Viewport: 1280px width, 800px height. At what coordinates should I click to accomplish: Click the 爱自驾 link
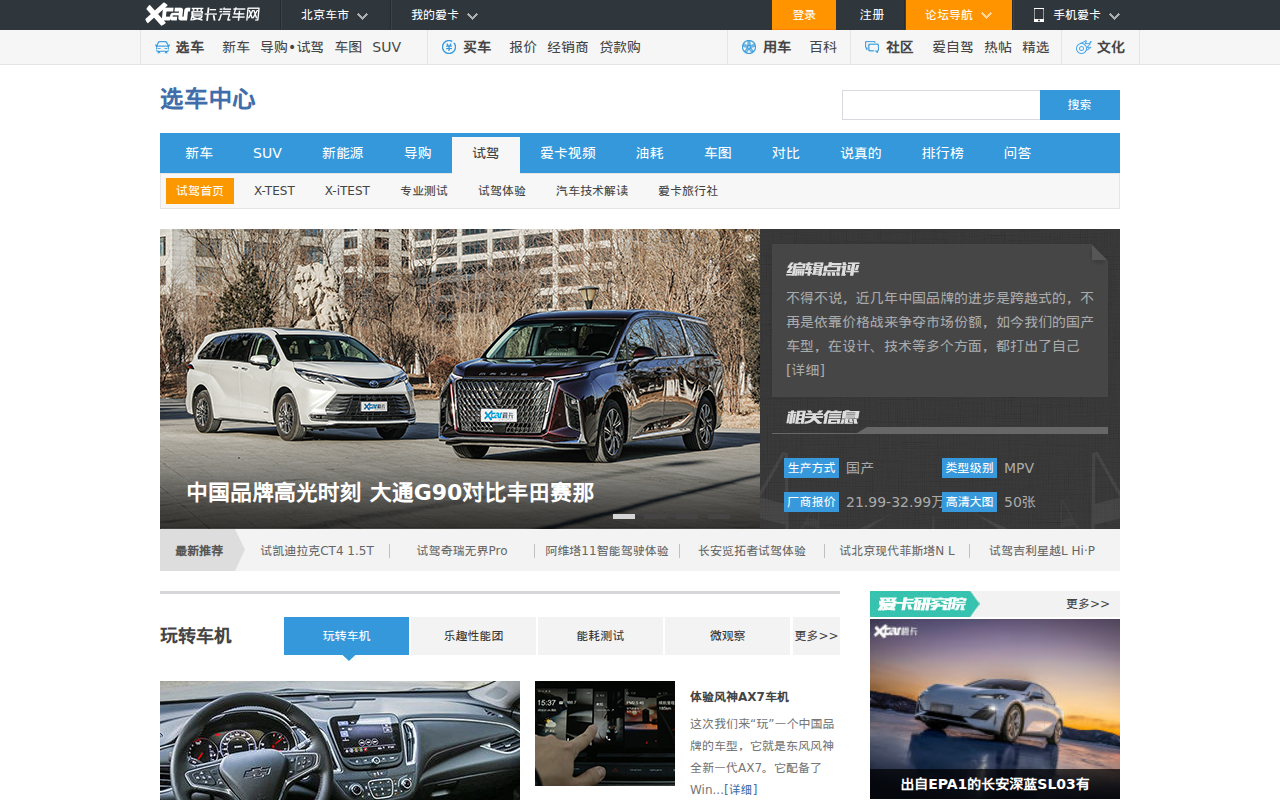coord(953,47)
